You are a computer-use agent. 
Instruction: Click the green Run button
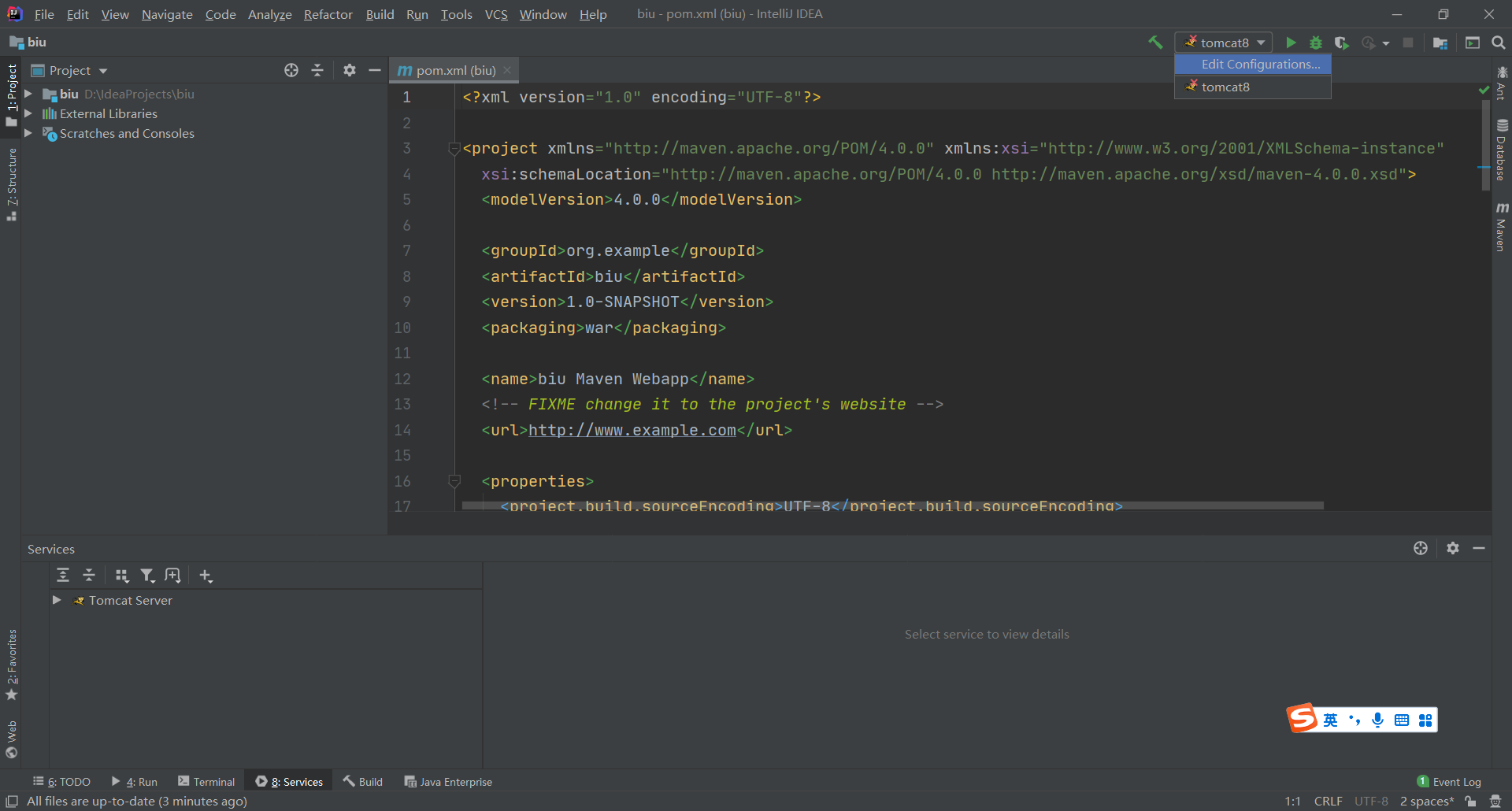1291,43
